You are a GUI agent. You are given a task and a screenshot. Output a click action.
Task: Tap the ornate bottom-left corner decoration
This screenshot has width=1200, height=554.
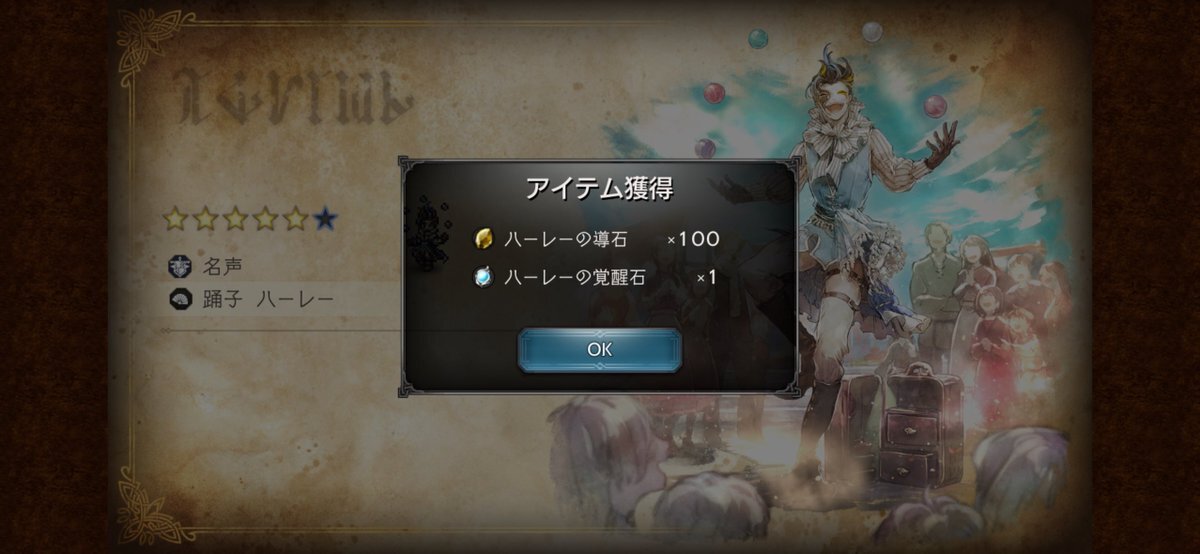click(150, 510)
